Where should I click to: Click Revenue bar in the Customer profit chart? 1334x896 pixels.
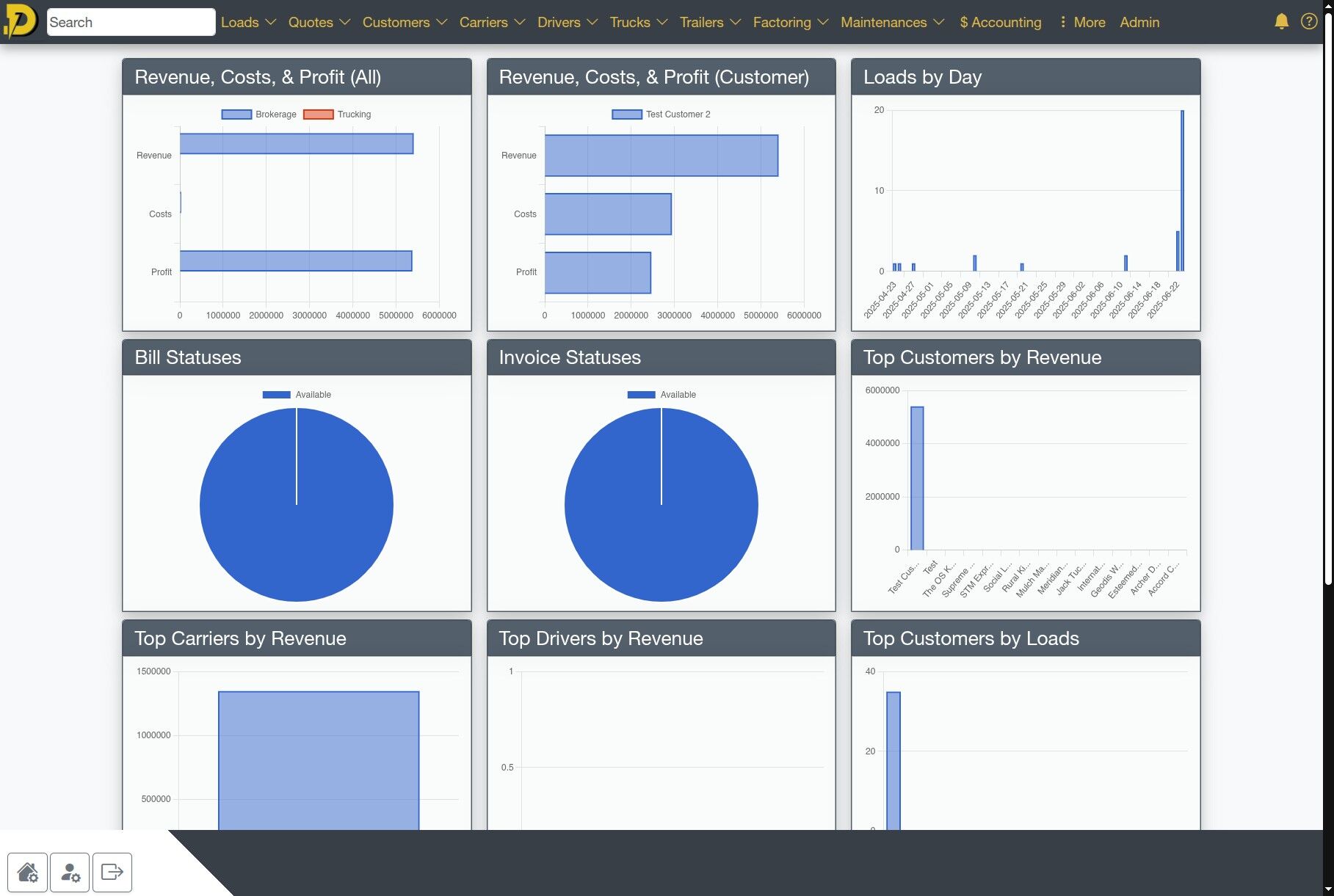coord(661,156)
